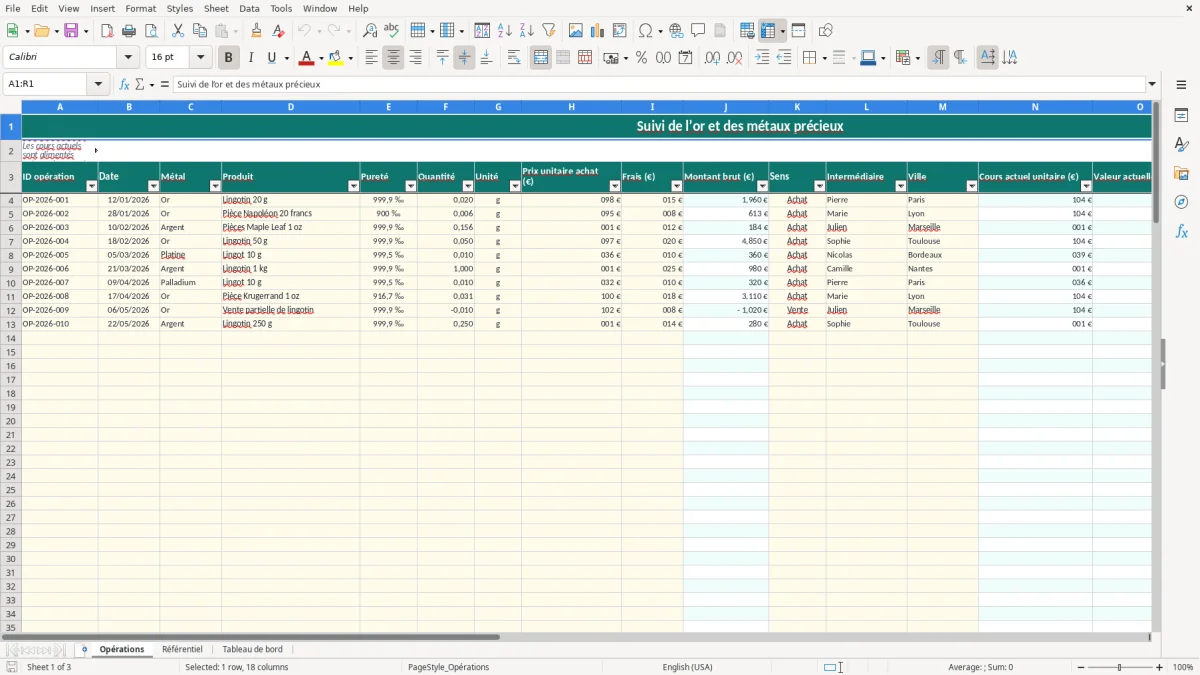Click the Insert Hyperlink icon
This screenshot has width=1200, height=675.
(677, 31)
